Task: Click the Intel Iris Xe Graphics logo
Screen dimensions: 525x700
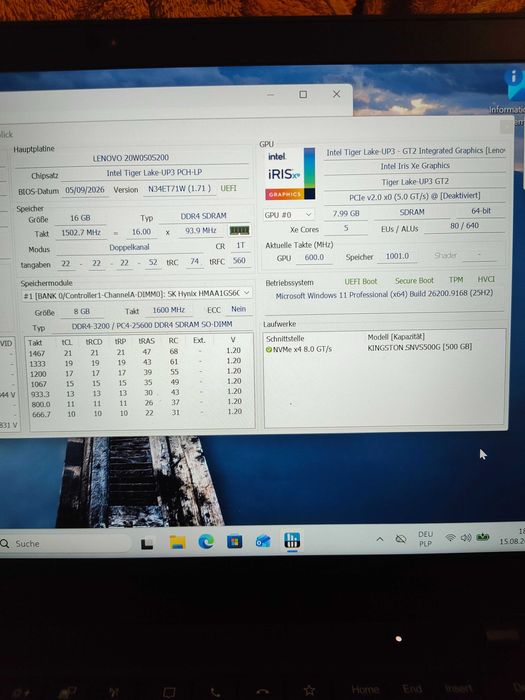Action: pos(290,174)
